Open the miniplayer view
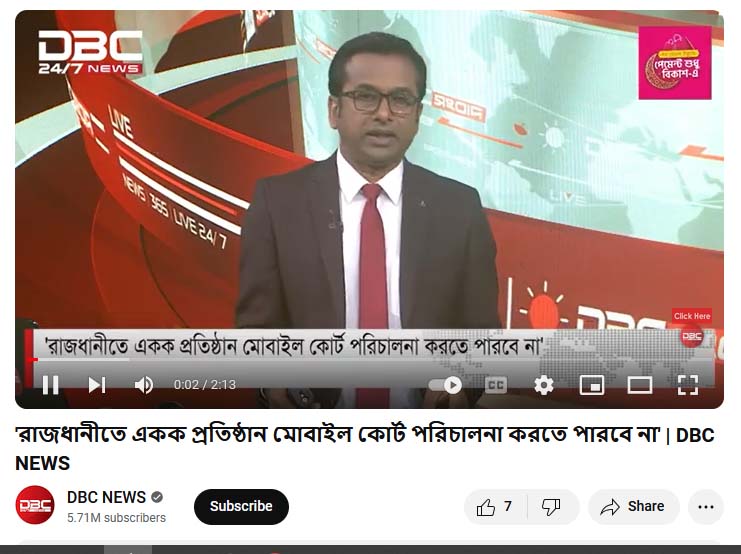The image size is (741, 554). click(592, 385)
